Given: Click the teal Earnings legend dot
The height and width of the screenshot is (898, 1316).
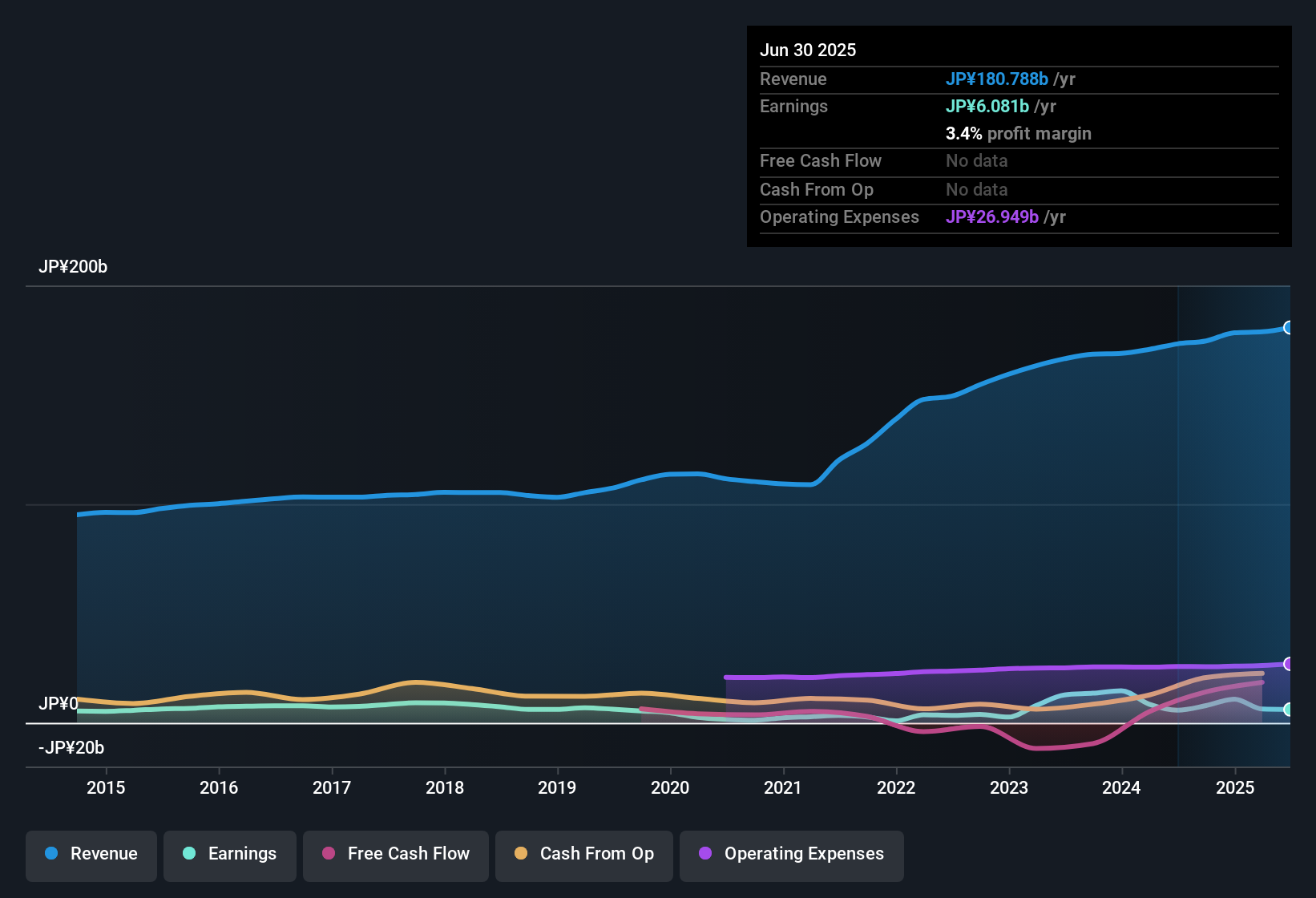Looking at the screenshot, I should (x=189, y=854).
